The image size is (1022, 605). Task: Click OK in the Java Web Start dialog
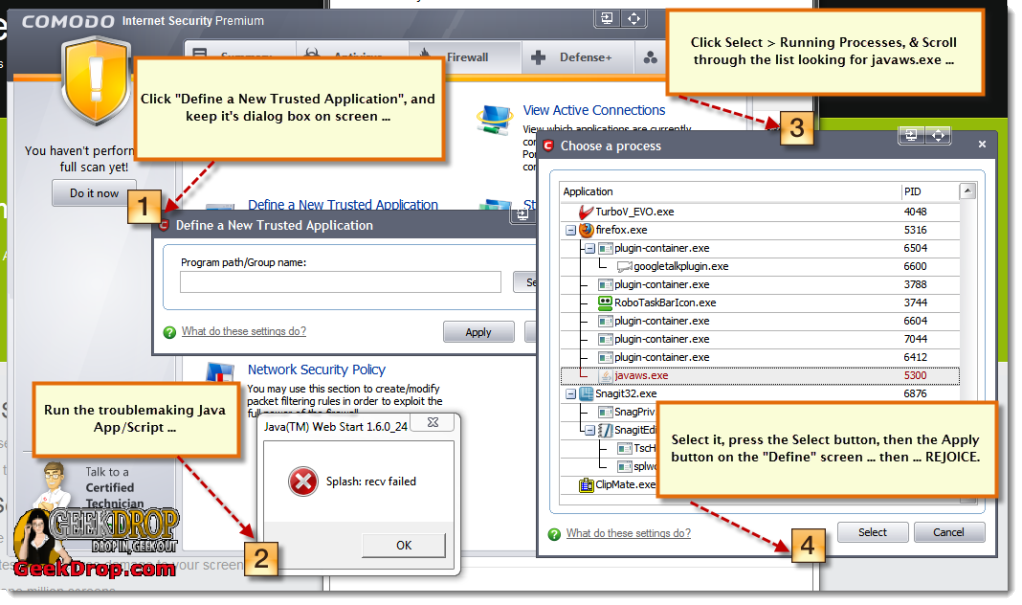[x=403, y=546]
